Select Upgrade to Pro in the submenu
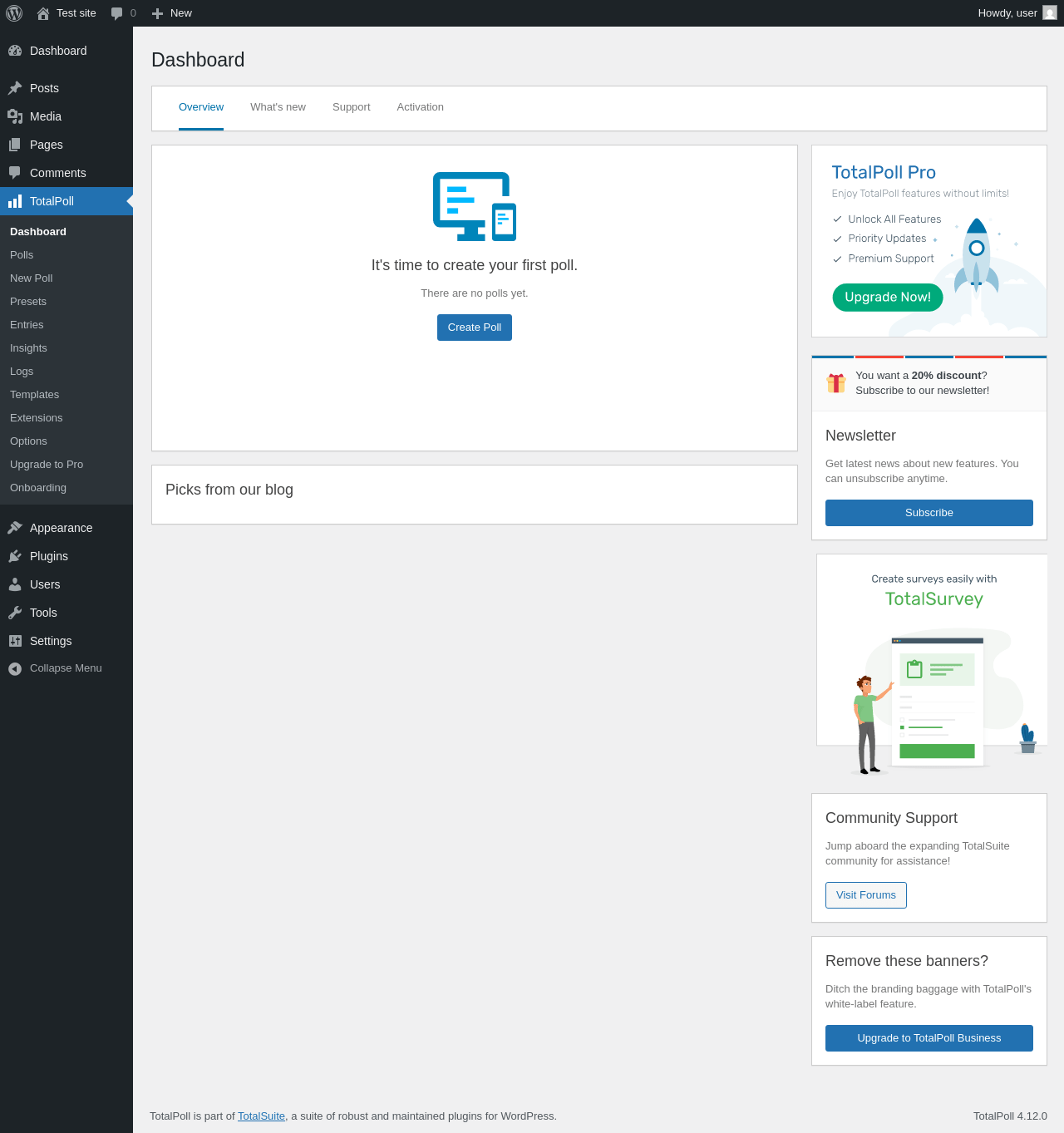This screenshot has height=1133, width=1064. coord(66,465)
